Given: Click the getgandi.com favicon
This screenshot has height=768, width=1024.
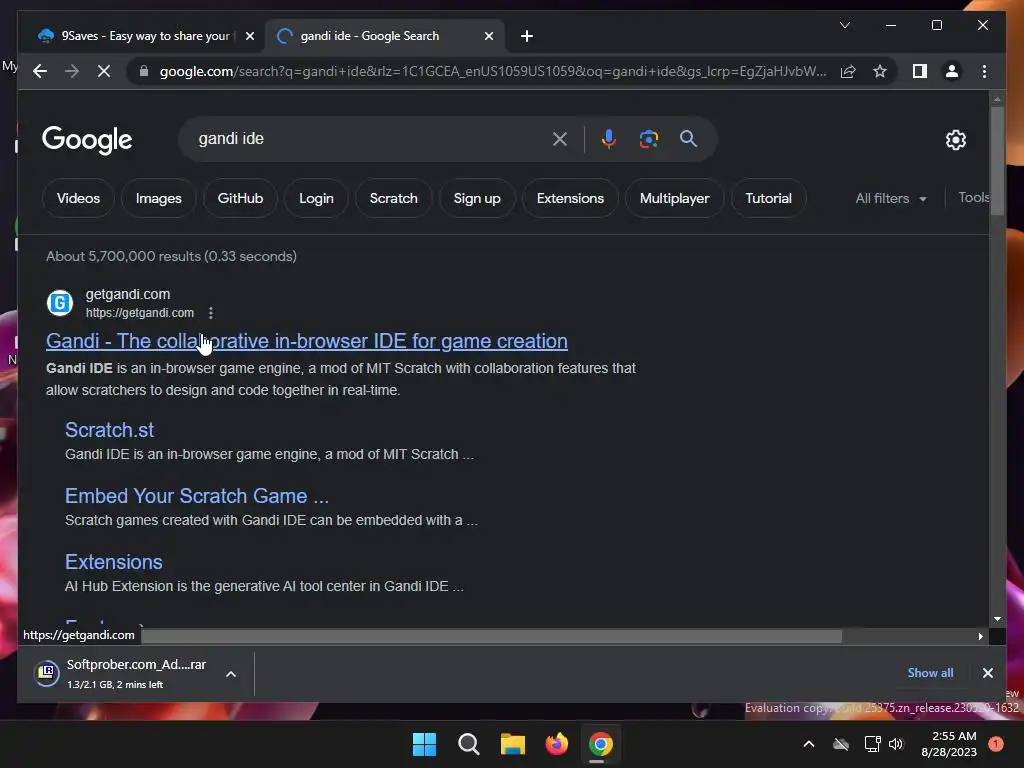Looking at the screenshot, I should pos(60,302).
